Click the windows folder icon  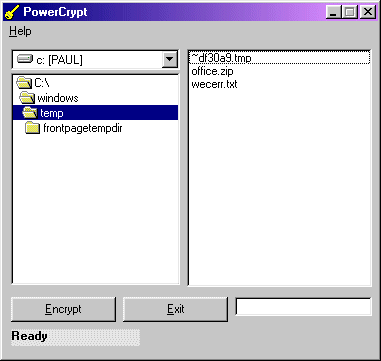pyautogui.click(x=27, y=98)
